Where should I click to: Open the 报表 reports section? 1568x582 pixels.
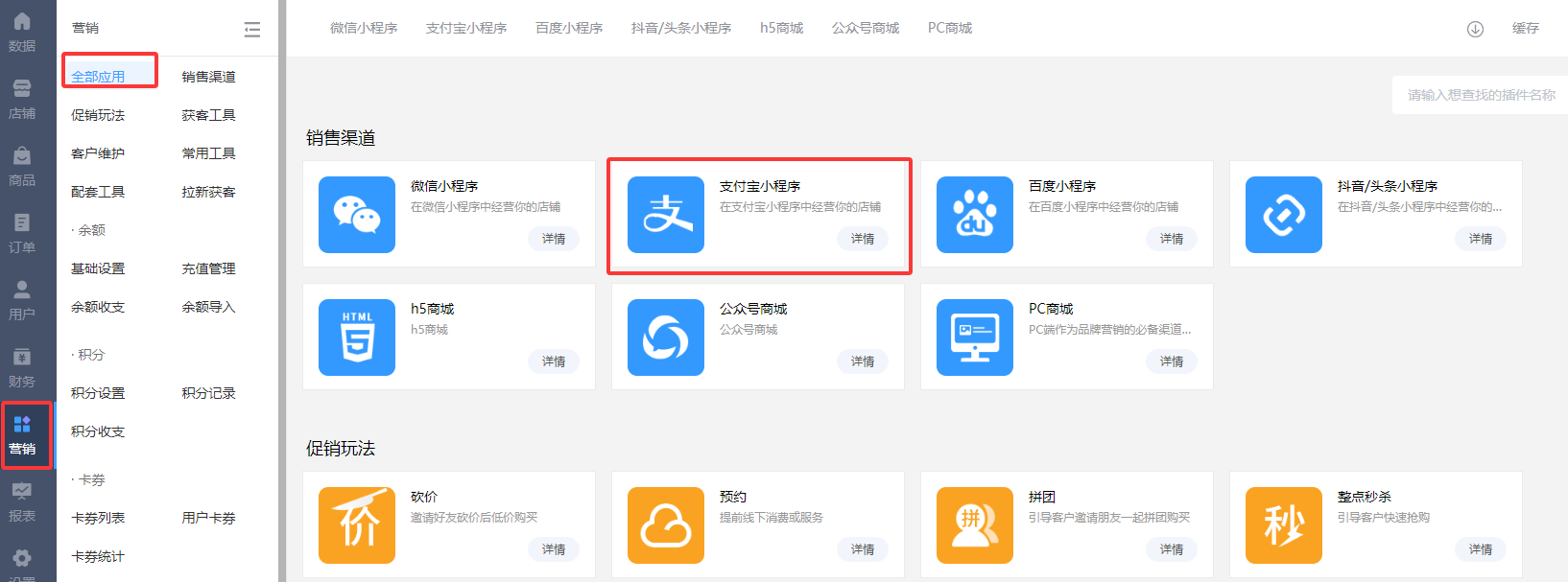[x=22, y=502]
